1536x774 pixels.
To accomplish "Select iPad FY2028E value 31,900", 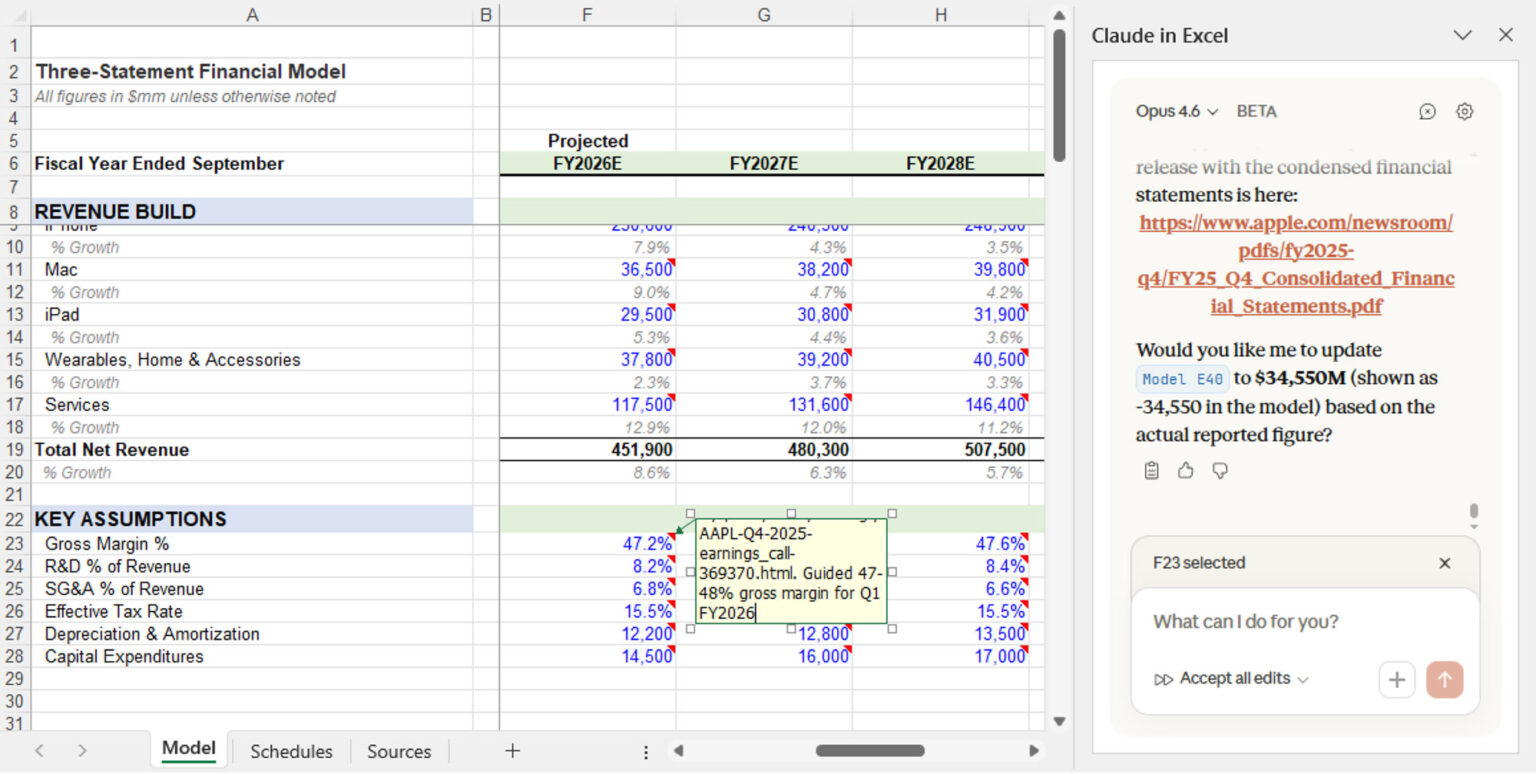I will pos(941,315).
